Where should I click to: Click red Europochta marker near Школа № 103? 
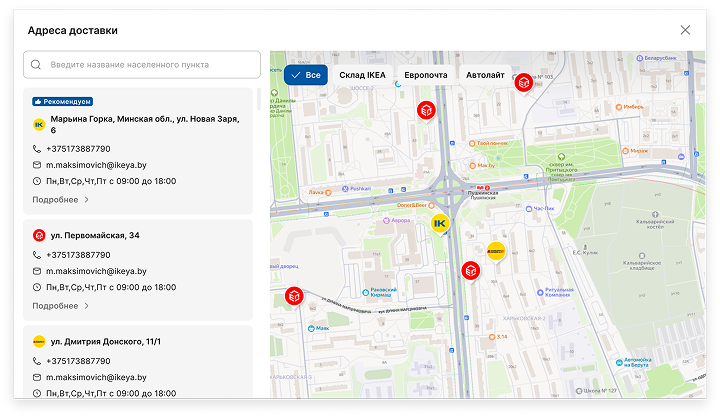click(x=523, y=83)
